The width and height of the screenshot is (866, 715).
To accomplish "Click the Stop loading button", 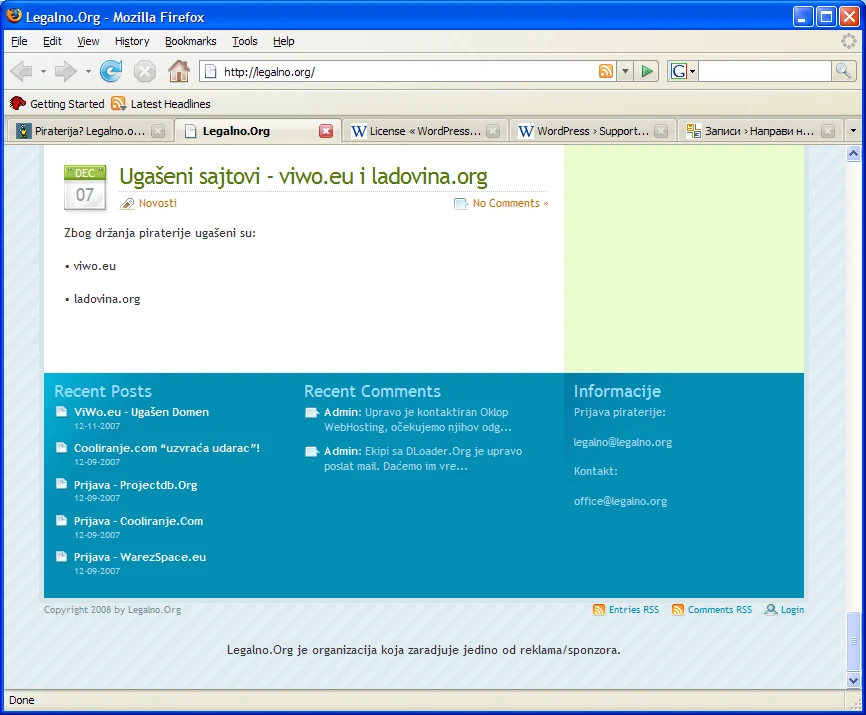I will 145,71.
